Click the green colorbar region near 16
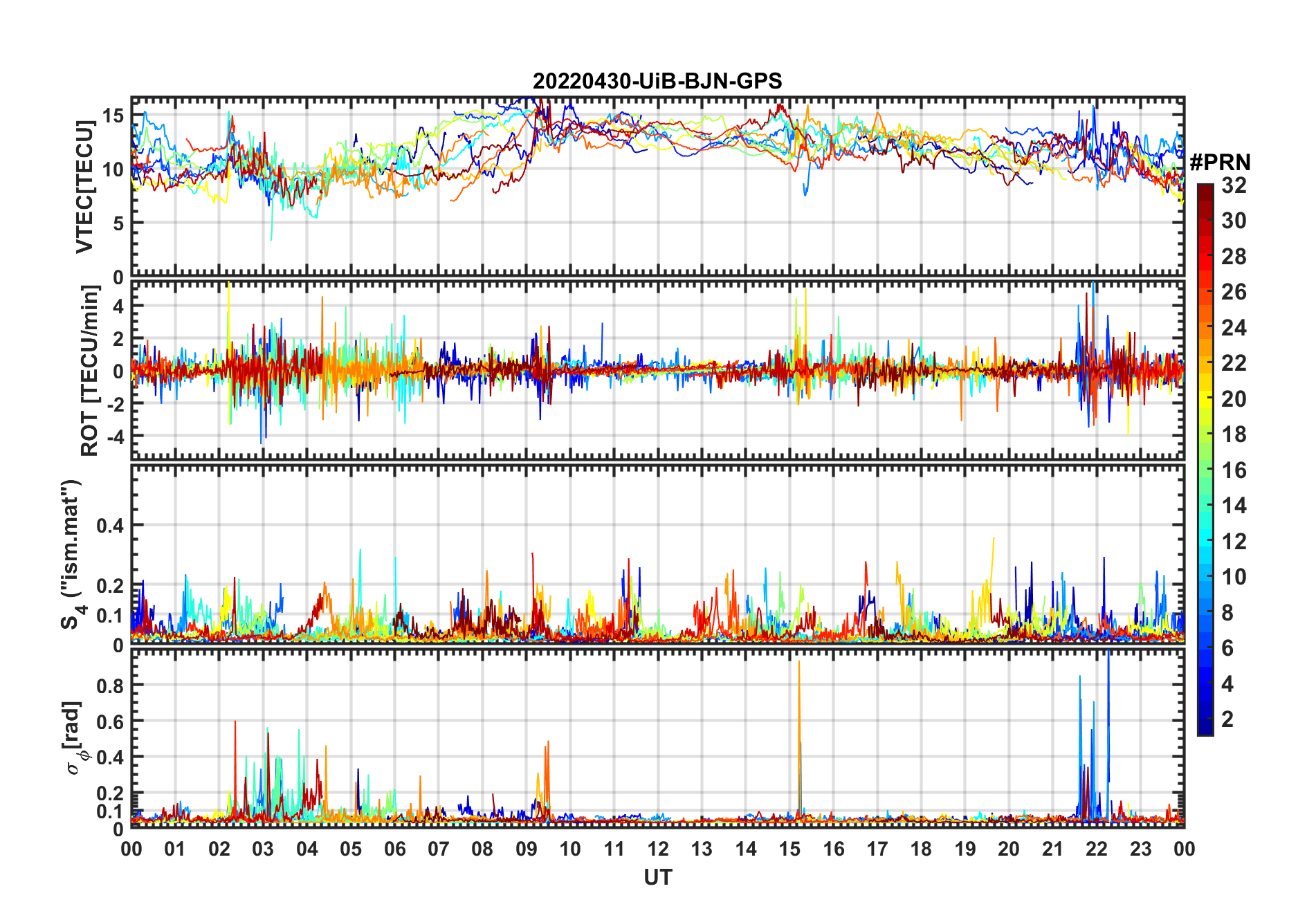The height and width of the screenshot is (920, 1316). (1205, 470)
